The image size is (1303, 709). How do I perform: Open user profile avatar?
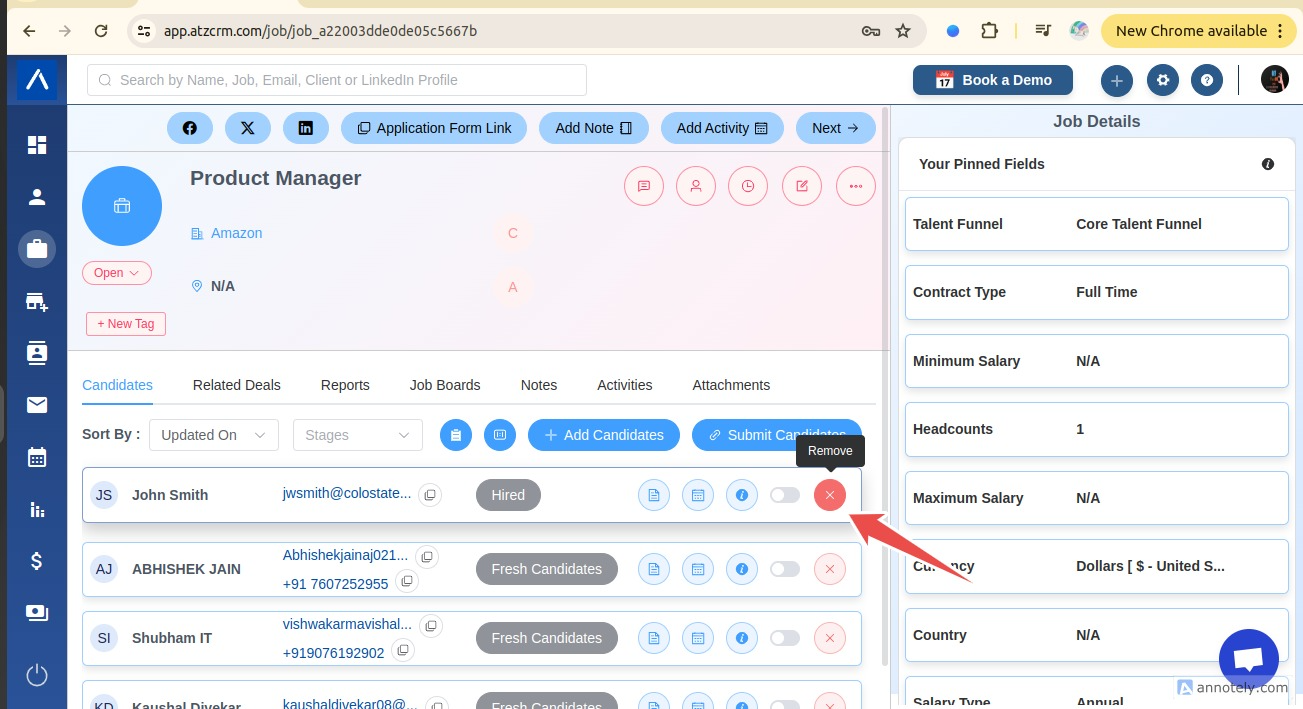(x=1275, y=80)
